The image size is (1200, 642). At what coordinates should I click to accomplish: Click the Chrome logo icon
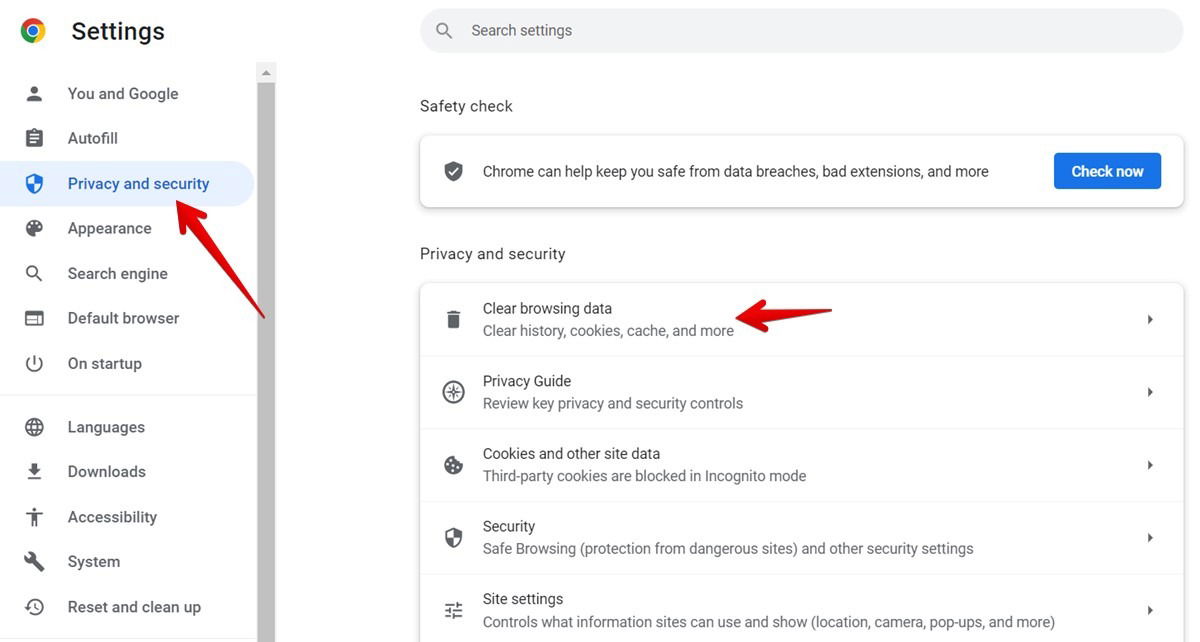[x=31, y=30]
